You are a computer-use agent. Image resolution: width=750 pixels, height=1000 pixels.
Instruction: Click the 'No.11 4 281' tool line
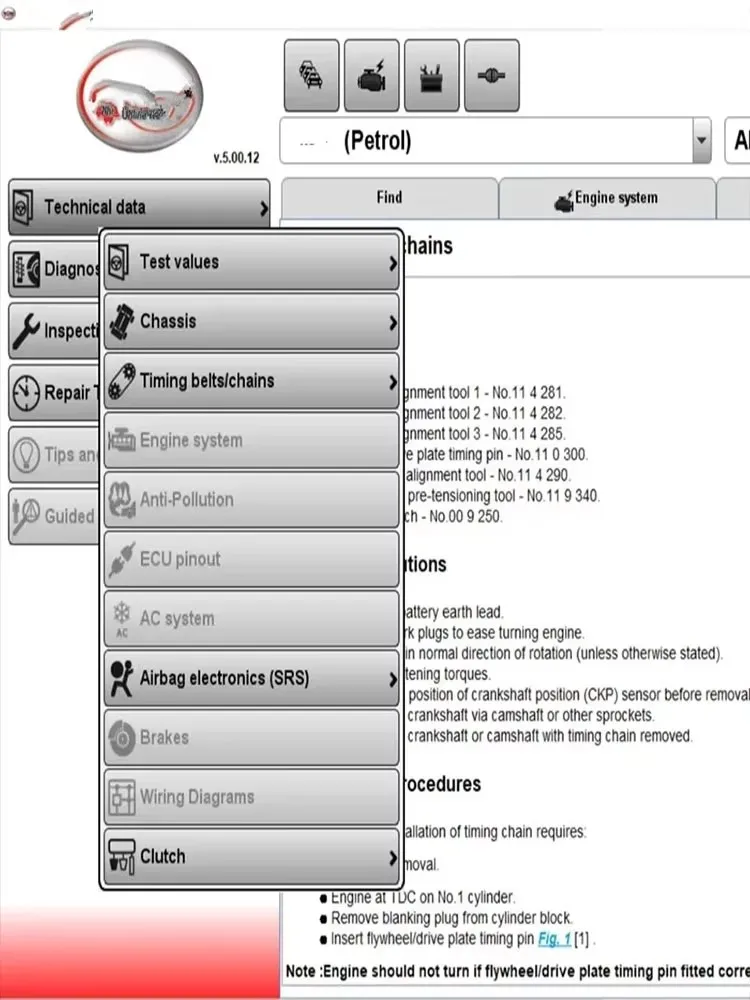[485, 392]
